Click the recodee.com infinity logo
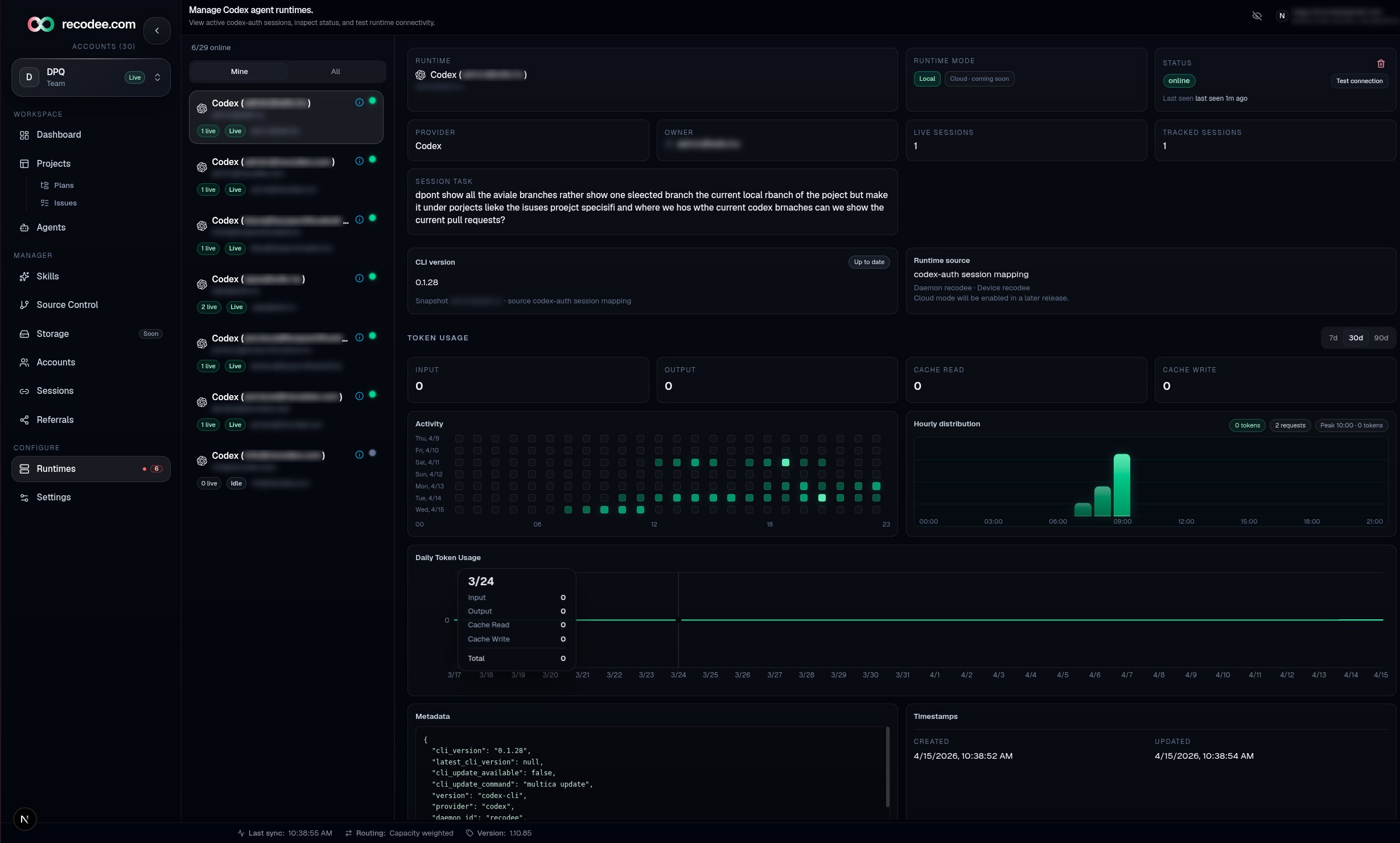Viewport: 1400px width, 843px height. click(41, 24)
